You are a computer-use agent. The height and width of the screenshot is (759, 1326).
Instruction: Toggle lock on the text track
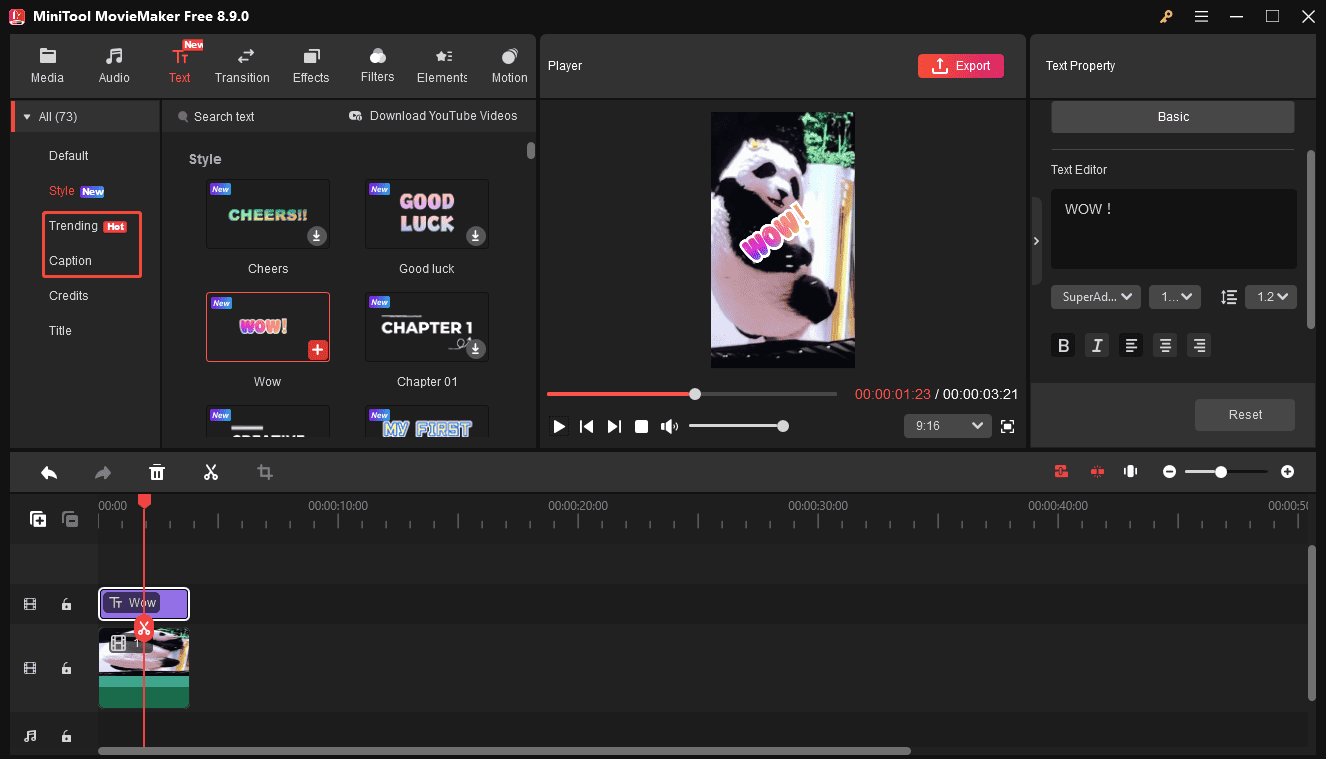click(66, 604)
